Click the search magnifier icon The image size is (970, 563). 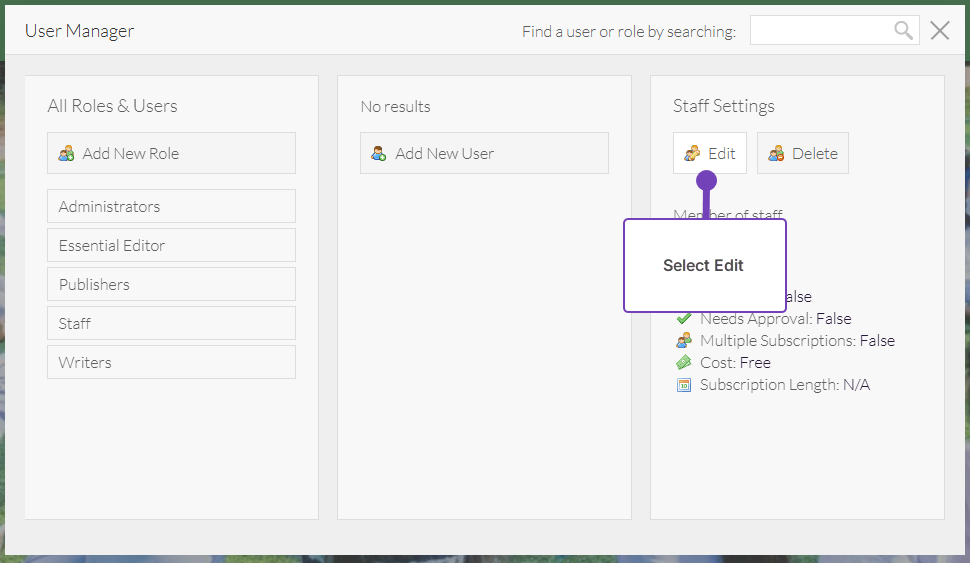click(x=903, y=31)
